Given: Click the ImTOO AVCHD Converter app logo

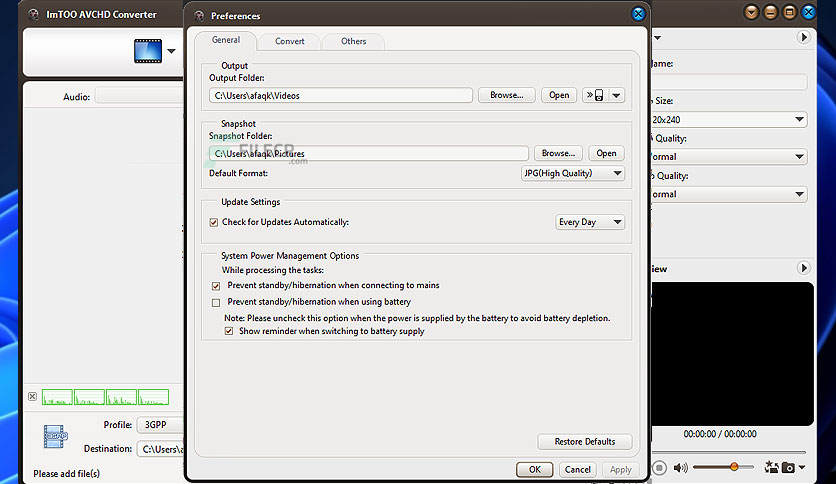Looking at the screenshot, I should (34, 14).
